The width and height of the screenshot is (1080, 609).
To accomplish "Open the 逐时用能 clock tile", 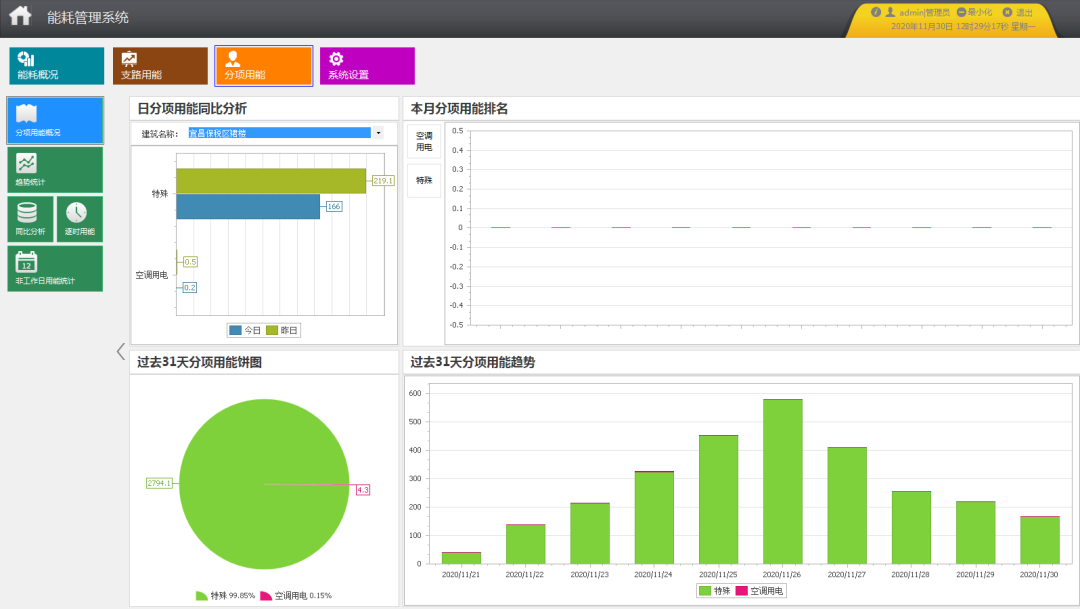I will pos(80,219).
